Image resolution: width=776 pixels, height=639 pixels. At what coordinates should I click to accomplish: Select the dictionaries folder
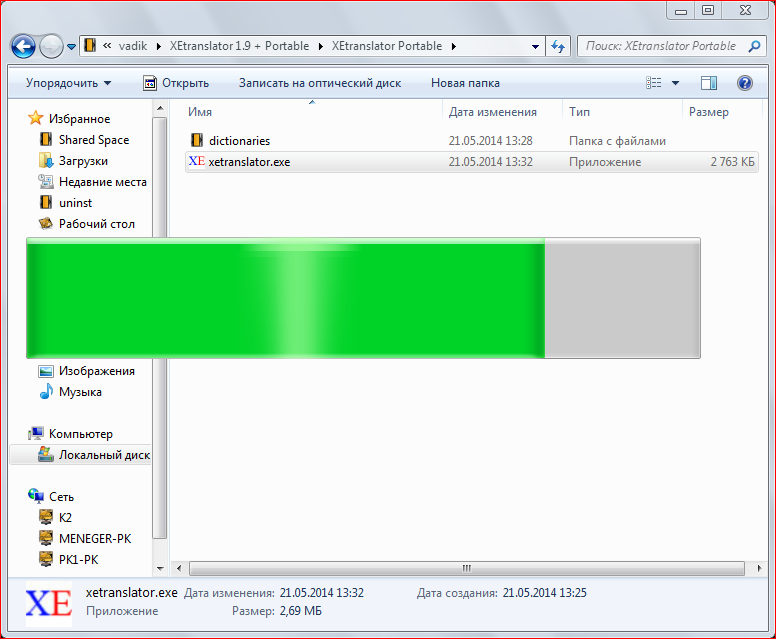[x=239, y=141]
